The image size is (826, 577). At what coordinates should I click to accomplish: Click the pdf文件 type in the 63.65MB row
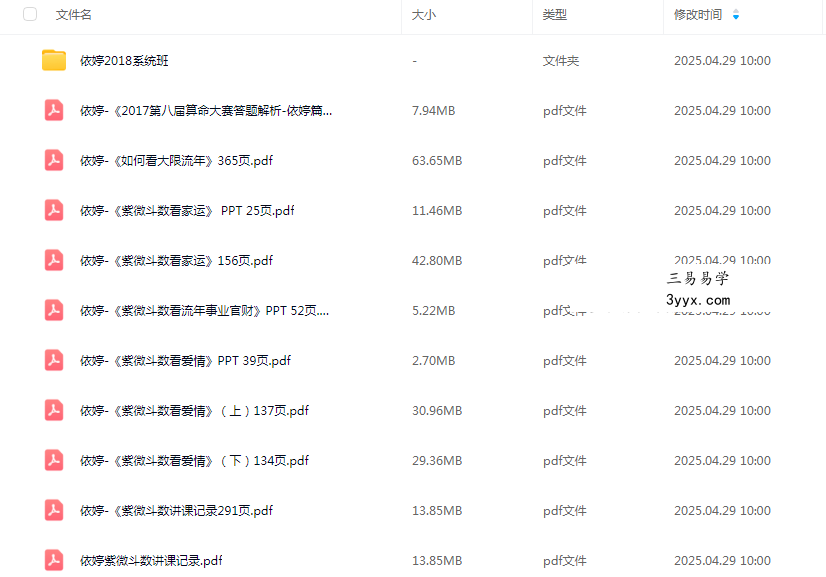565,161
